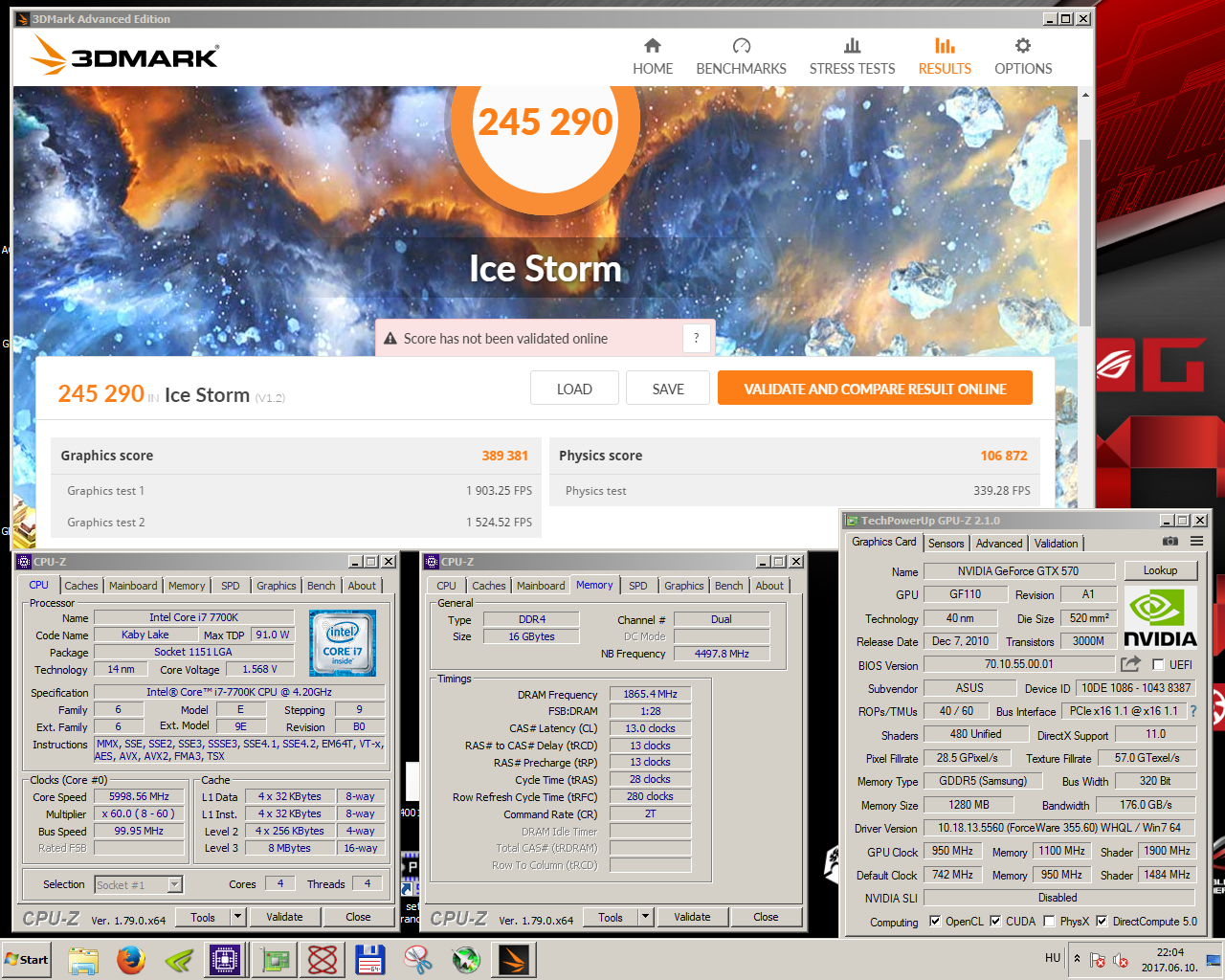Open Firefox from the taskbar

[x=131, y=959]
